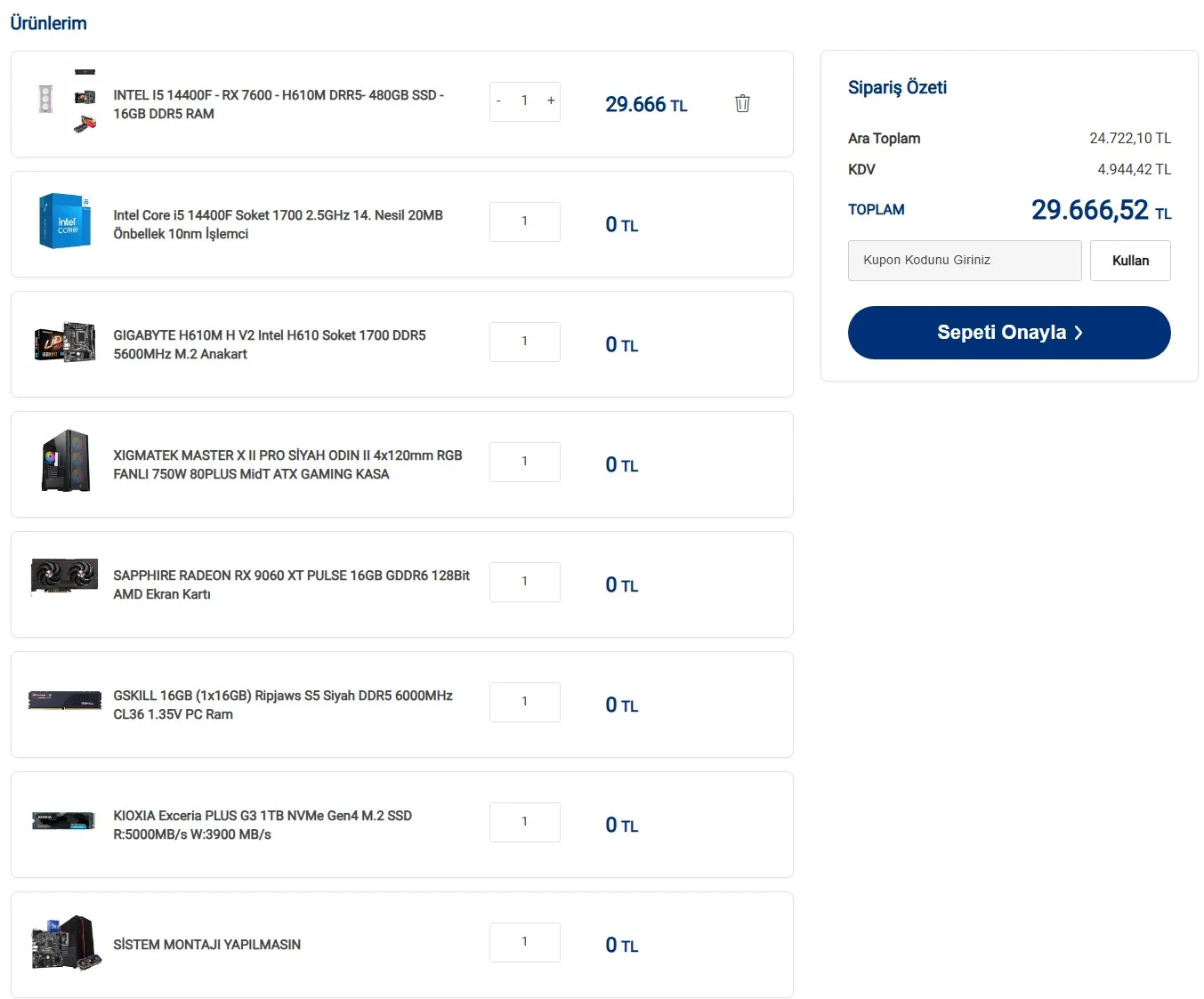The width and height of the screenshot is (1204, 999).
Task: View the SAPPHIRE RADEON RX 9060 XT image
Action: pos(65,576)
